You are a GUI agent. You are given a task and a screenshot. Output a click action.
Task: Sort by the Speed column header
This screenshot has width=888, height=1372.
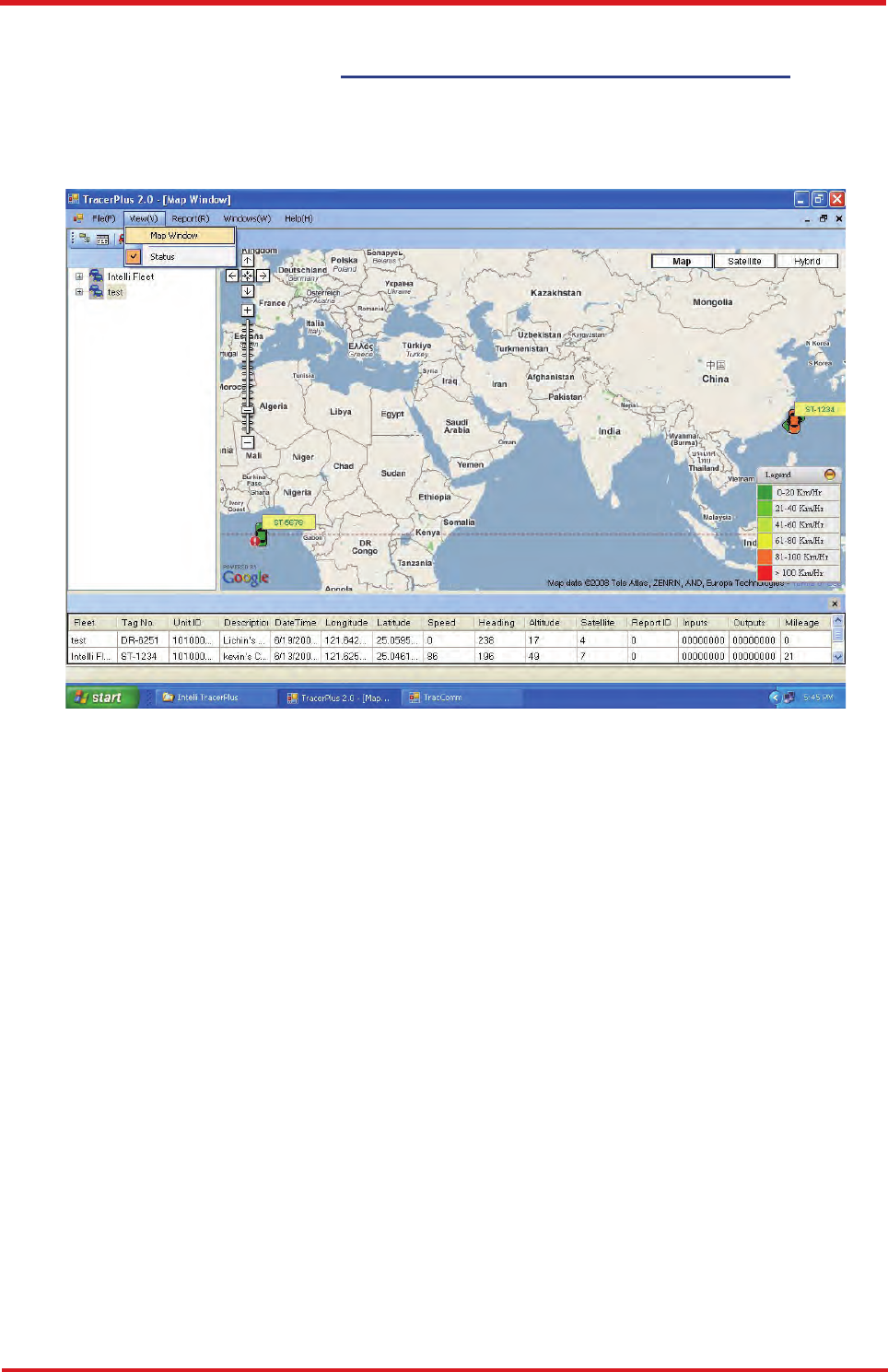(x=449, y=623)
